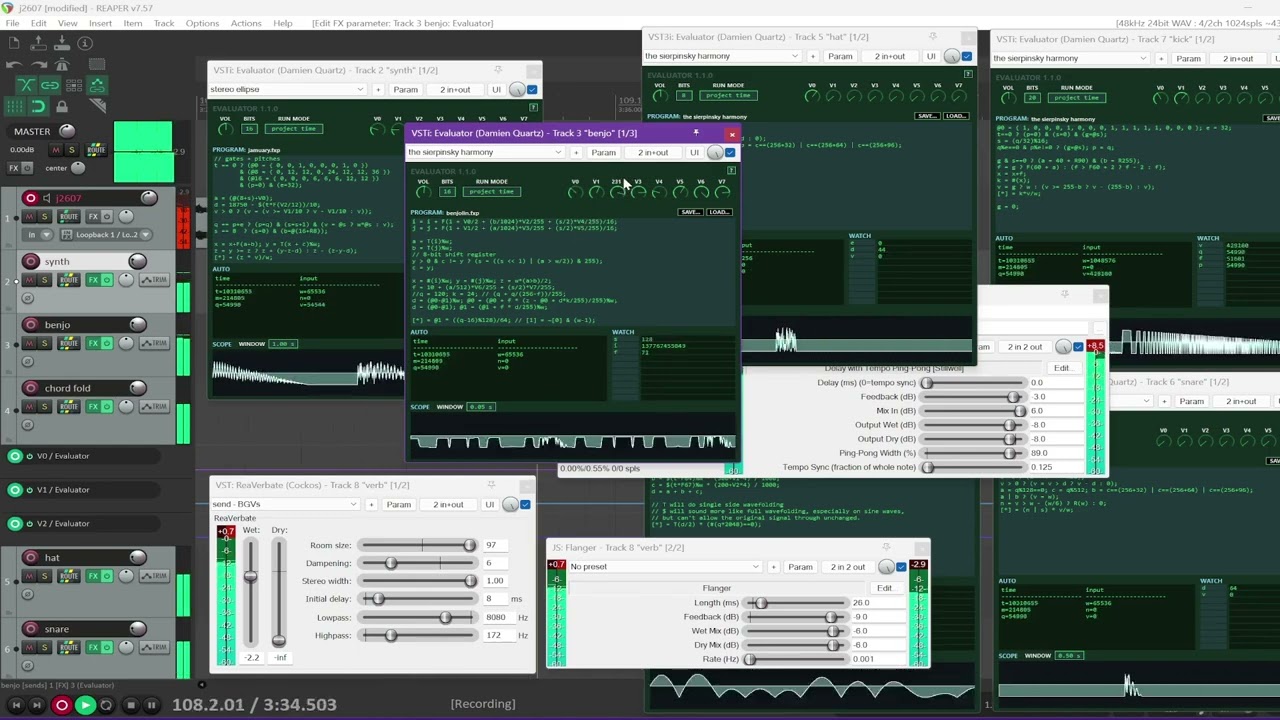Mute the synth track
1280x720 pixels.
[x=30, y=279]
